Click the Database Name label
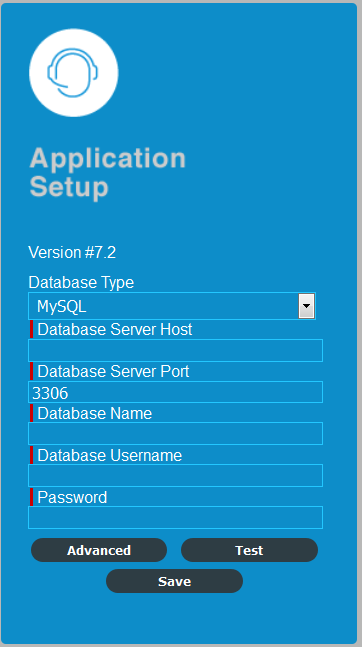362x647 pixels. [x=95, y=413]
